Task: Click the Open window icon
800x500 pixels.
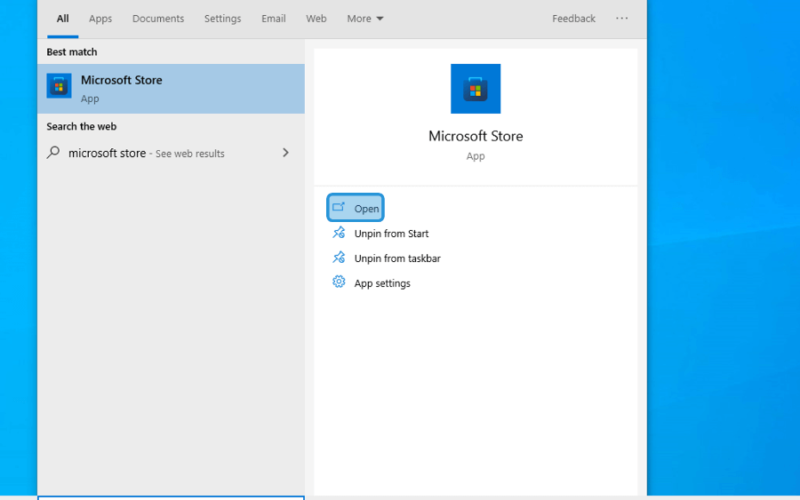Action: [x=339, y=207]
